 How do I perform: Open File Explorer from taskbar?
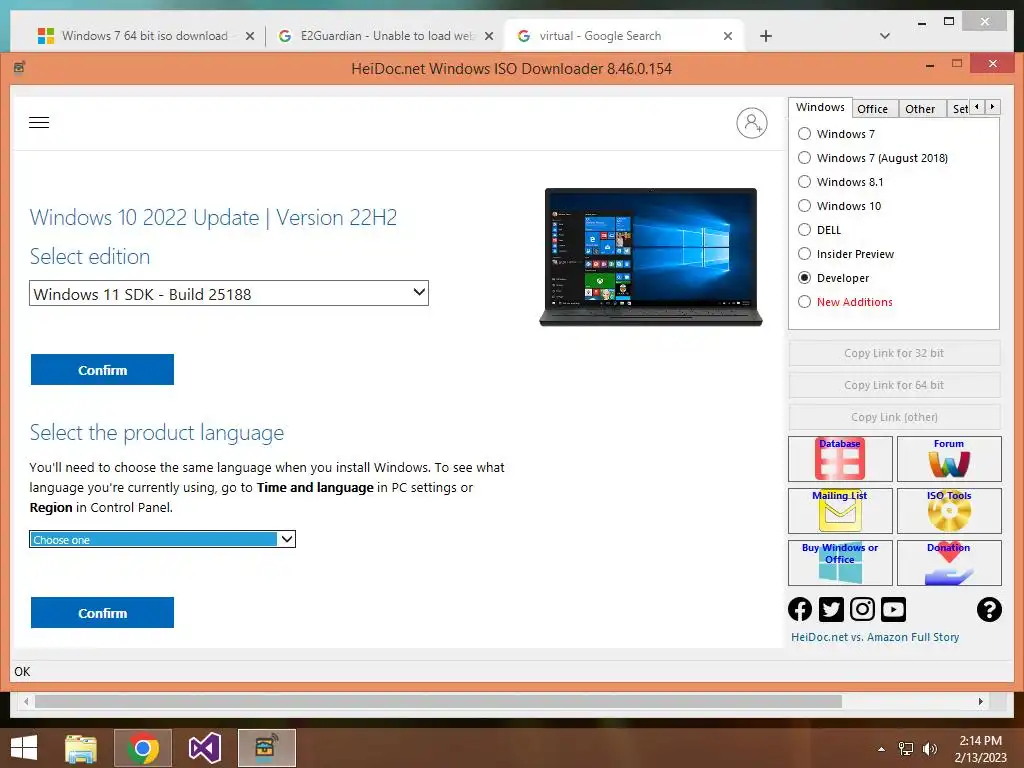81,748
